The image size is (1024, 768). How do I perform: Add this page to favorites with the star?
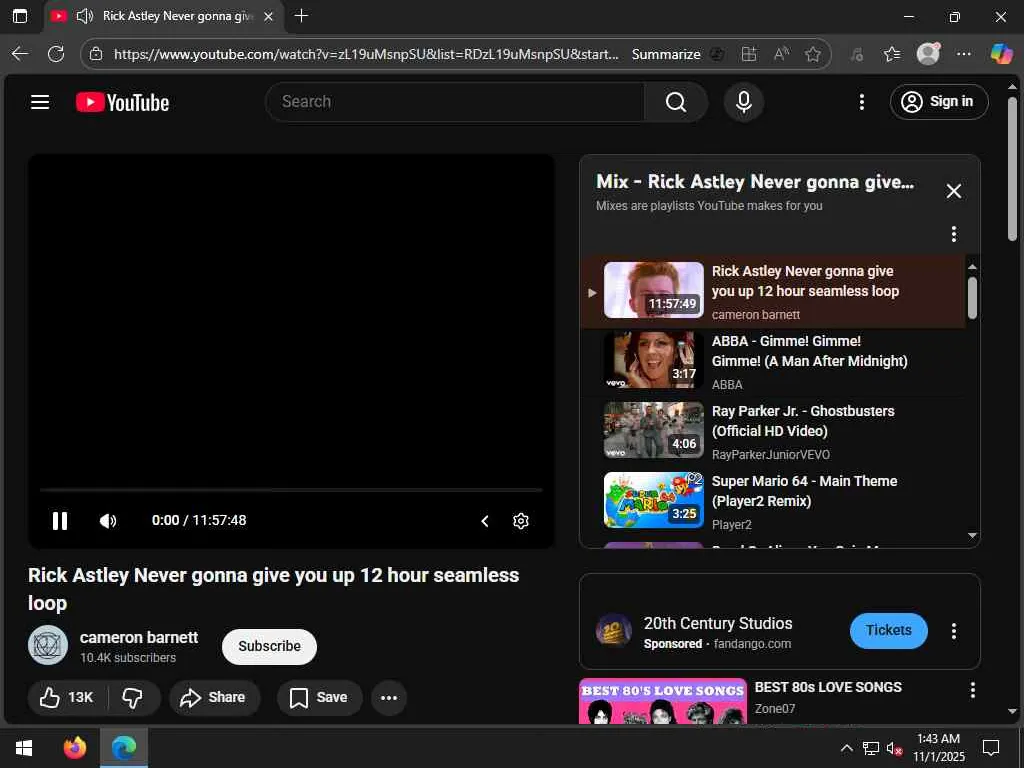point(812,54)
